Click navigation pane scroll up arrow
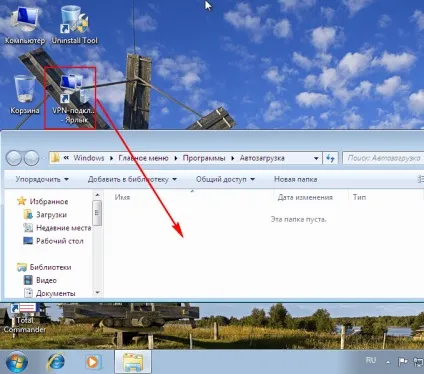Screen dimensions: 424x374 coord(97,195)
